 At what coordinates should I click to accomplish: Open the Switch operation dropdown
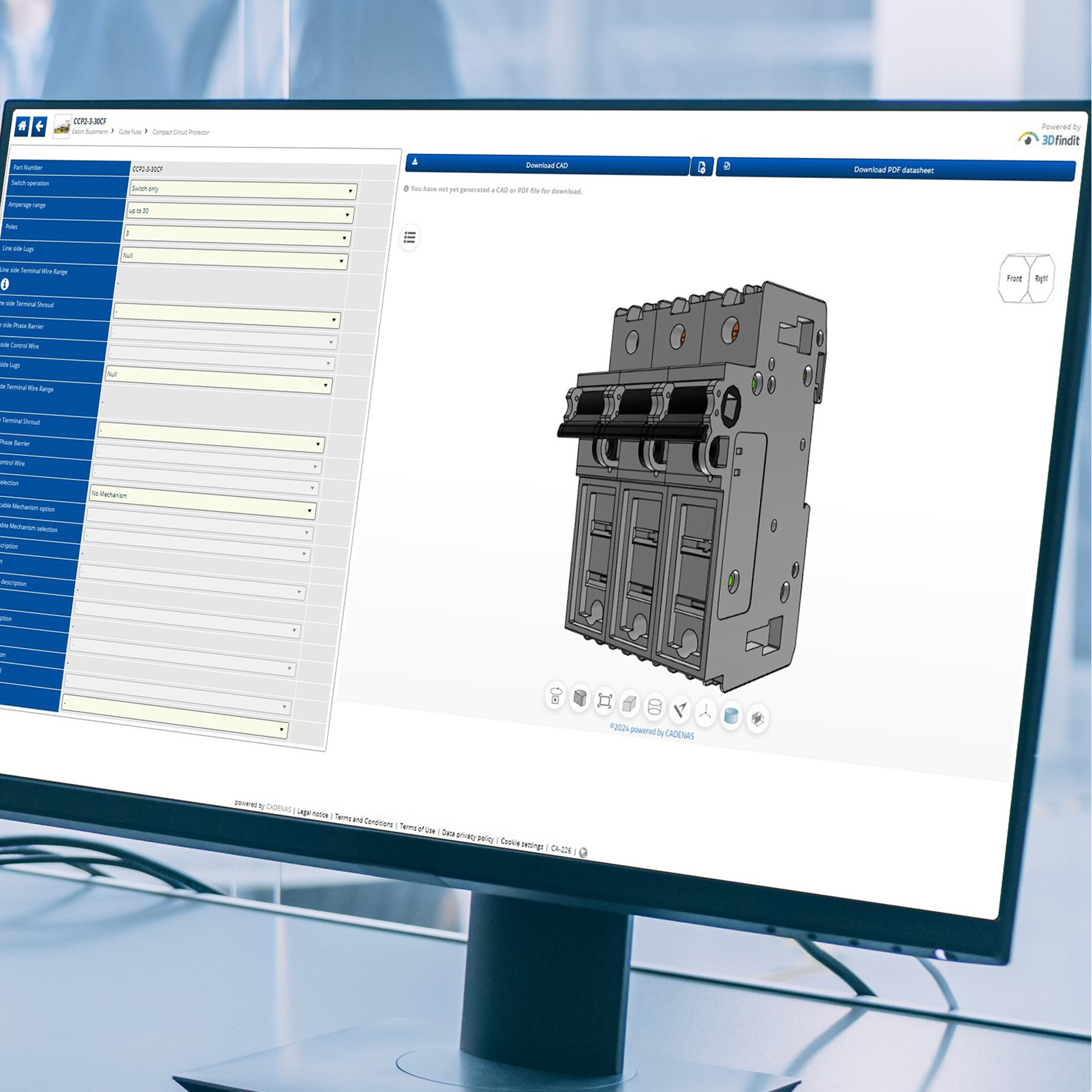242,190
